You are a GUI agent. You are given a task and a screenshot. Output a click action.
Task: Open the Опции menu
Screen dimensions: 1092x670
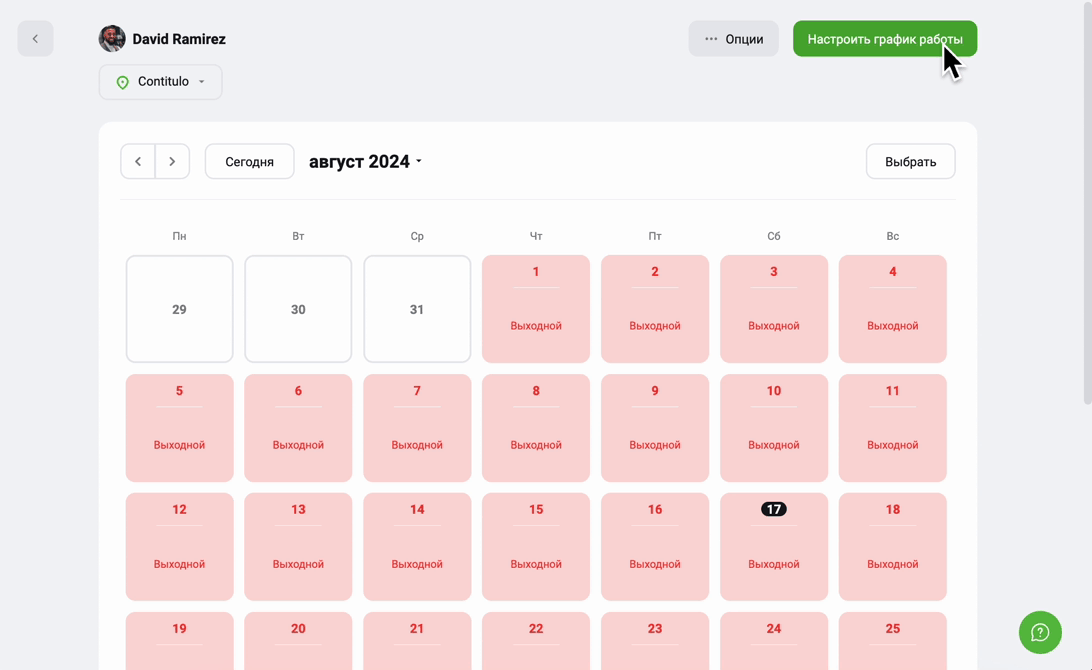[x=733, y=39]
